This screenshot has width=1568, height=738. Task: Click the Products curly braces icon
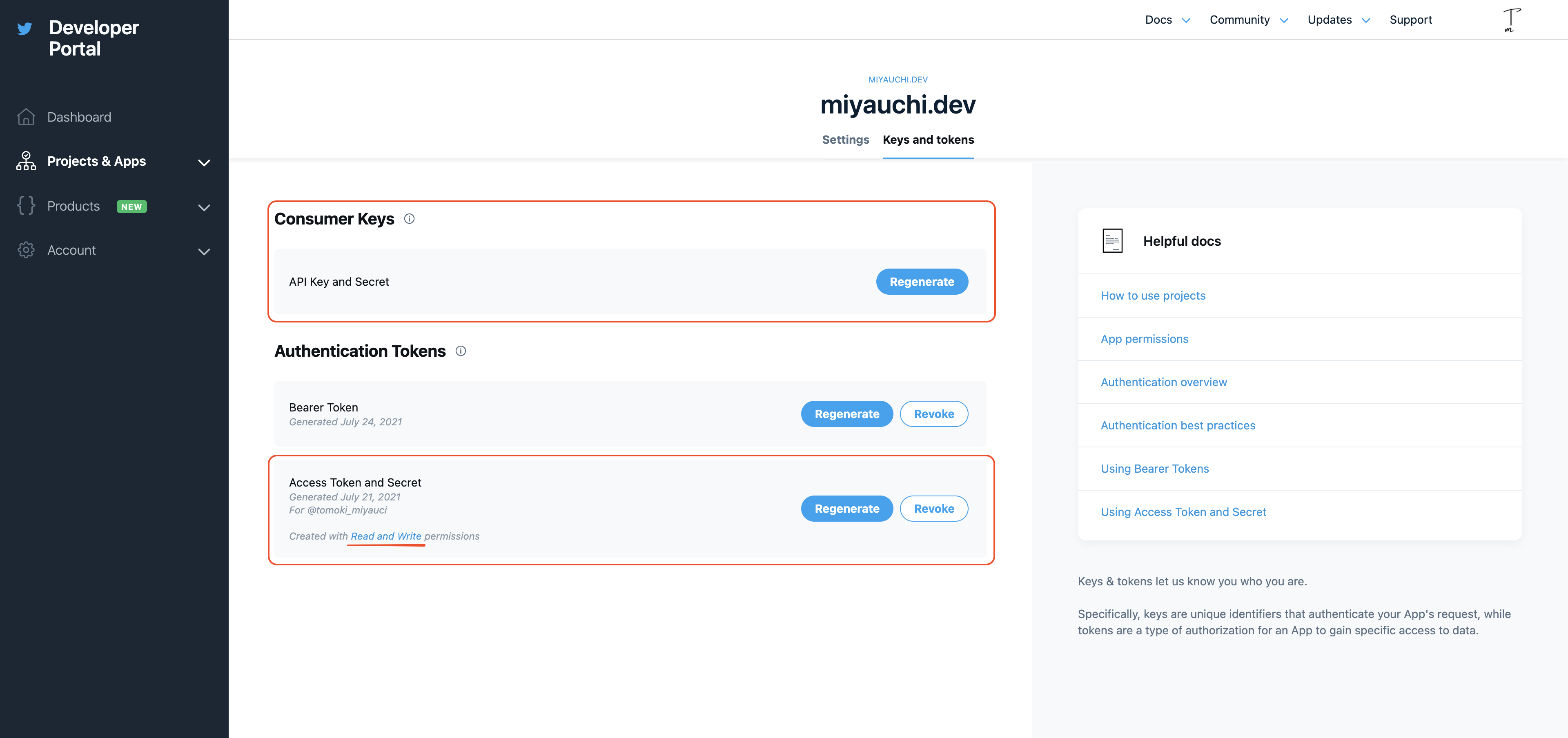point(26,206)
